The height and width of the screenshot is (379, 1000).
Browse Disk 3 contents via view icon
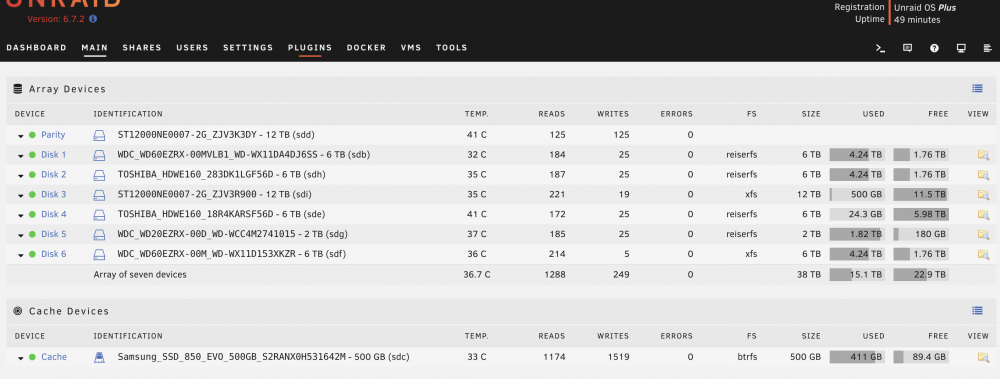click(983, 195)
